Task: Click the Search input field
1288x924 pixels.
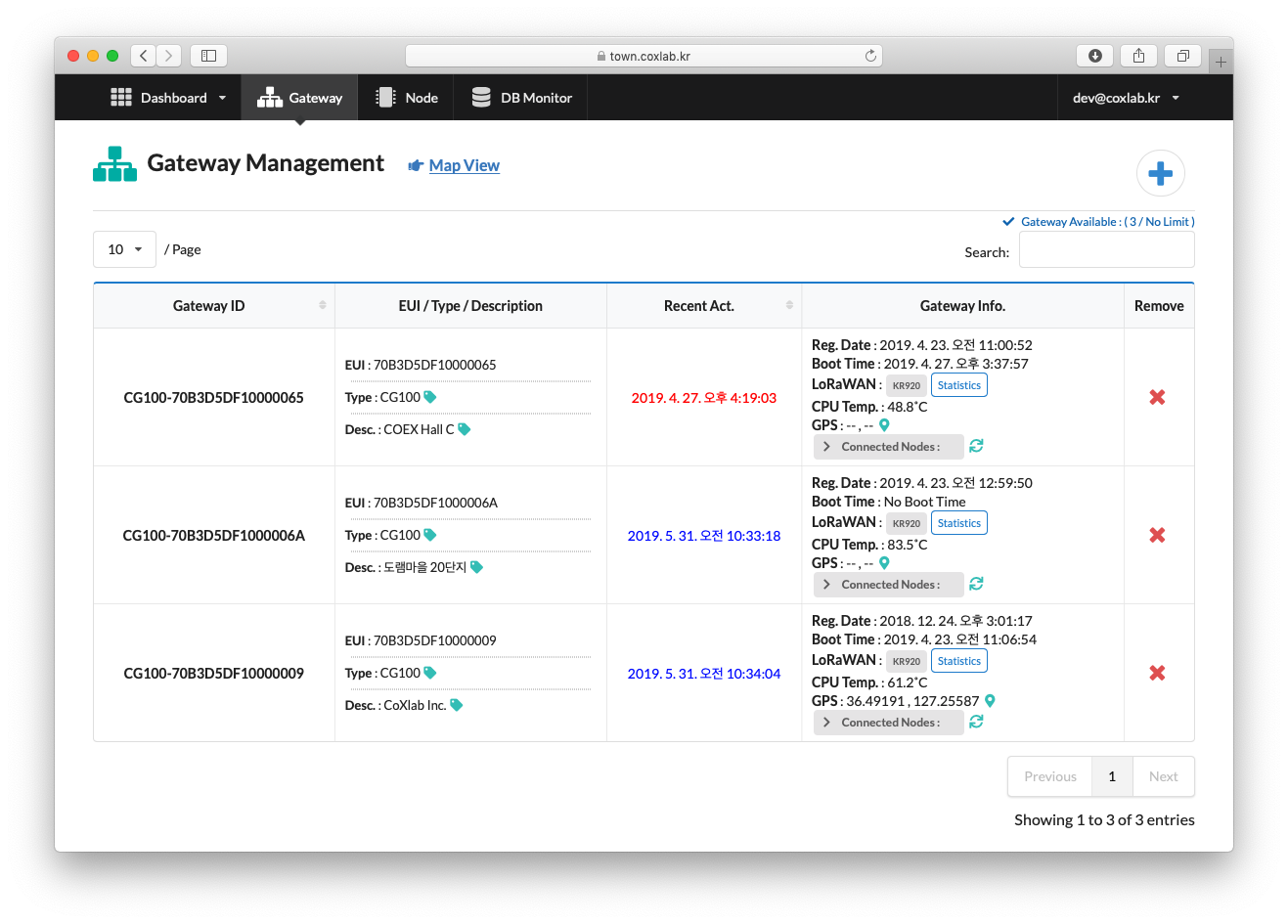Action: coord(1106,250)
